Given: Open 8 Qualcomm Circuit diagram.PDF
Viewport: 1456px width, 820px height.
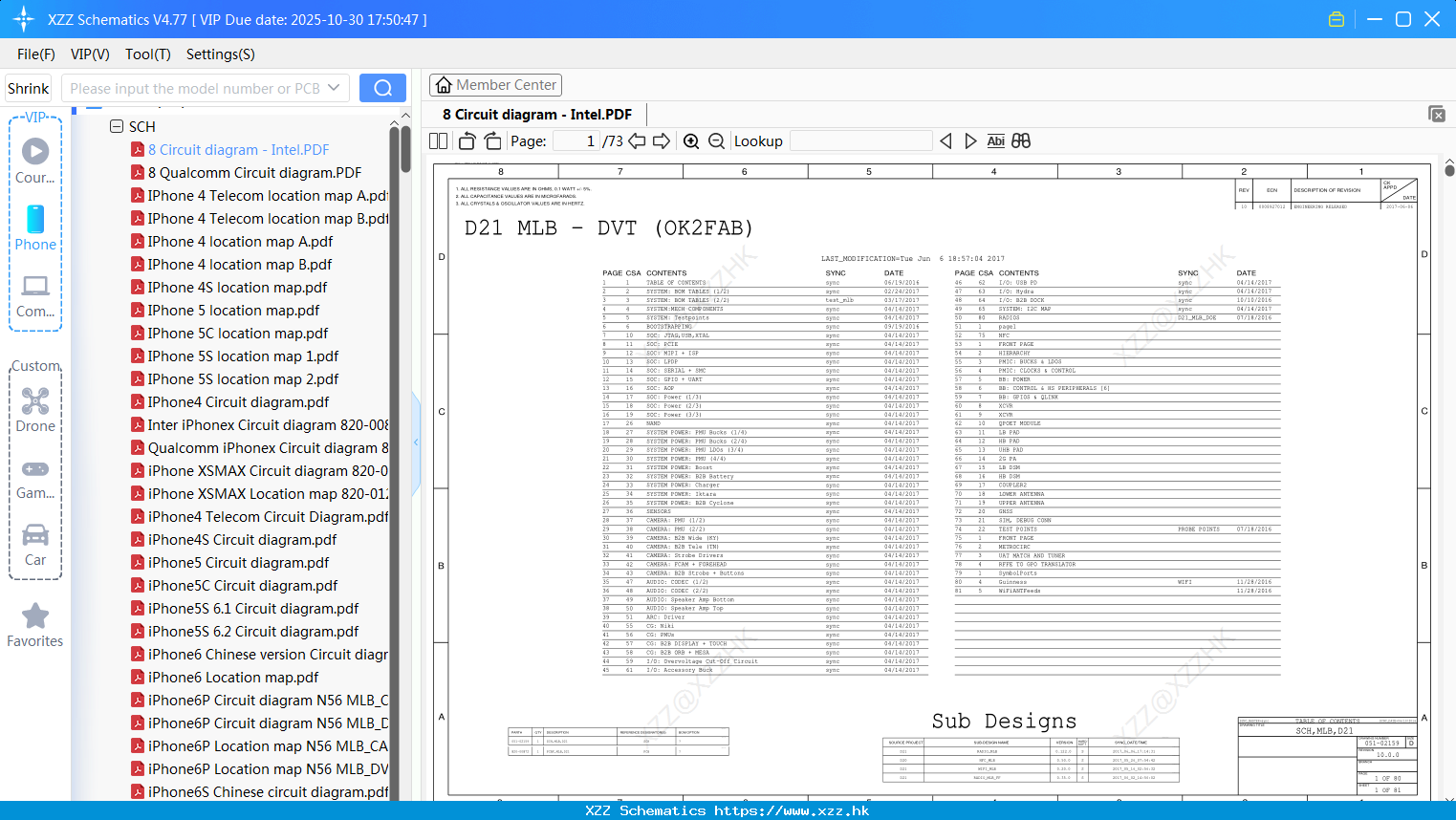Looking at the screenshot, I should pyautogui.click(x=254, y=173).
